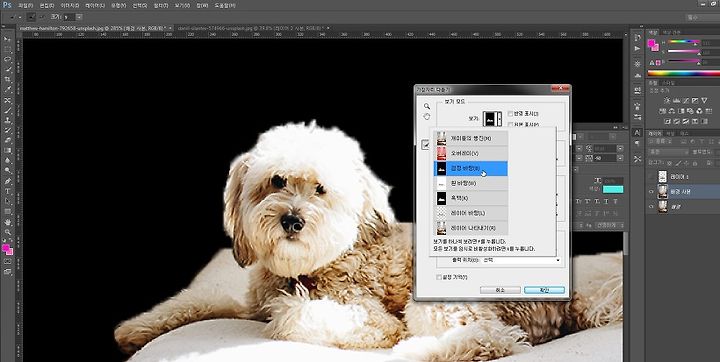The height and width of the screenshot is (362, 720).
Task: Switch to 색상 견본 swatches tab
Action: pyautogui.click(x=670, y=32)
